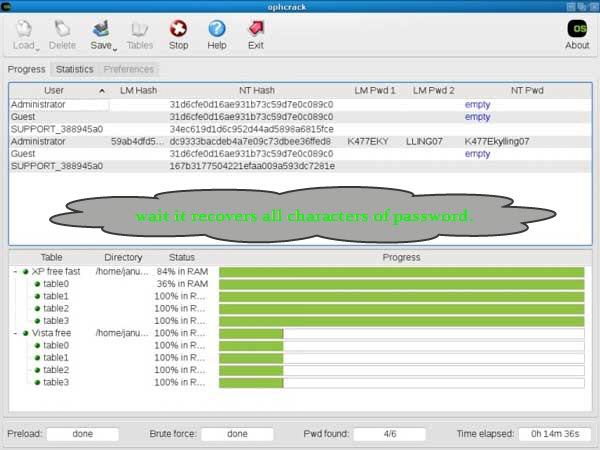Click NT password K477Ekylling07 cell
Screen dimensions: 600x450
click(x=497, y=142)
